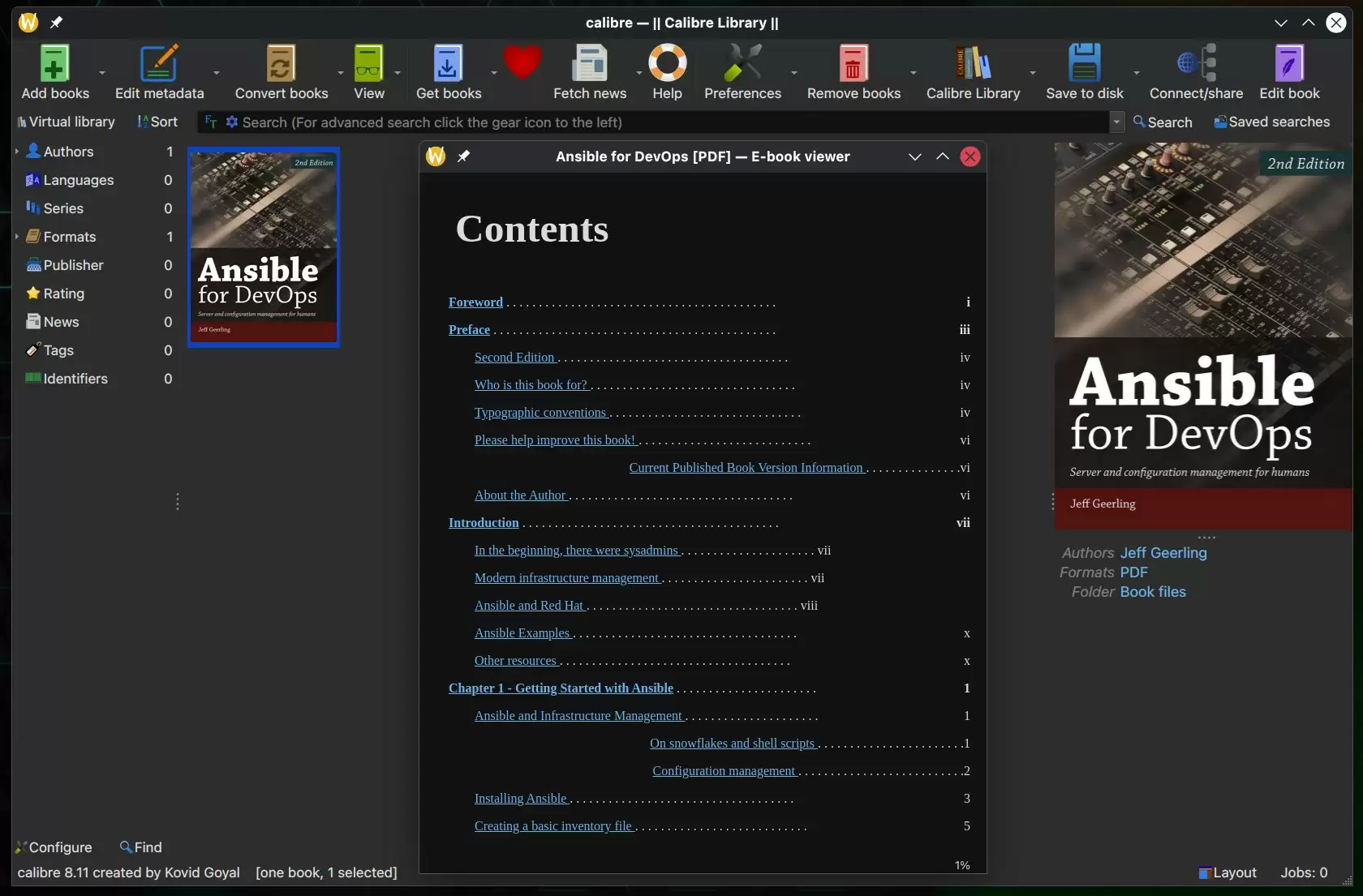Open Preferences from the toolbar
1363x896 pixels.
point(742,65)
